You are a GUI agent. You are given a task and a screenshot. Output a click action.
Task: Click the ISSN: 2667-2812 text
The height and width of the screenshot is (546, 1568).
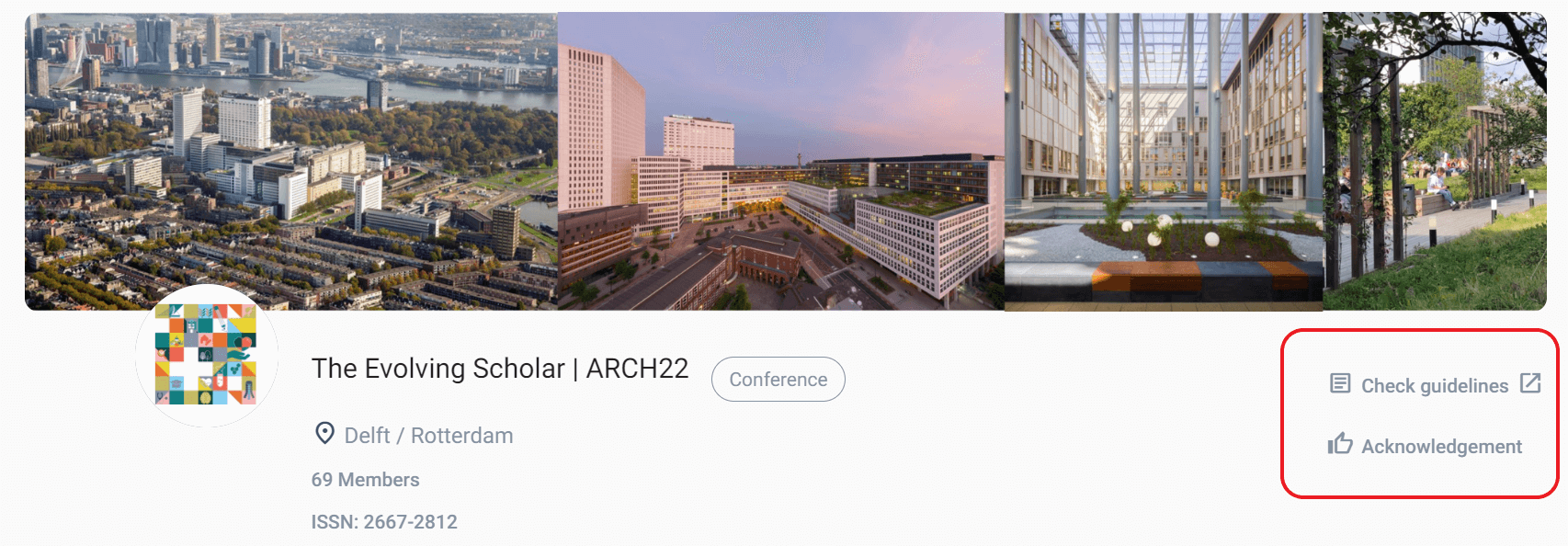384,522
